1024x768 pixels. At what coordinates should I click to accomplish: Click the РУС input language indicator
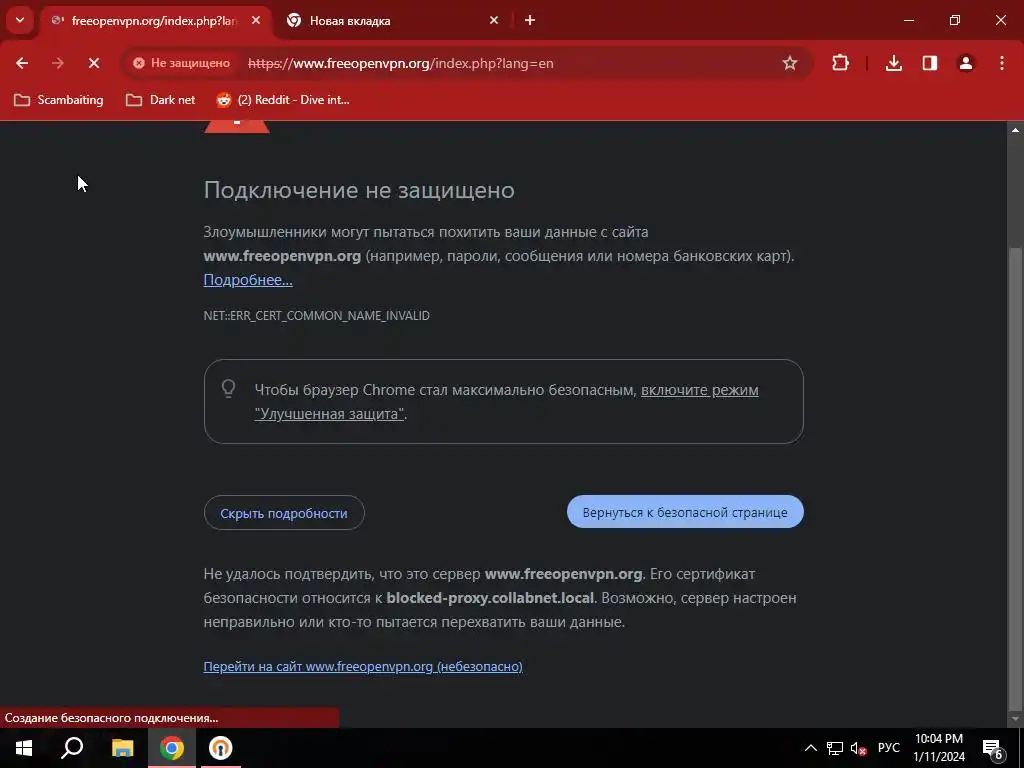[888, 748]
